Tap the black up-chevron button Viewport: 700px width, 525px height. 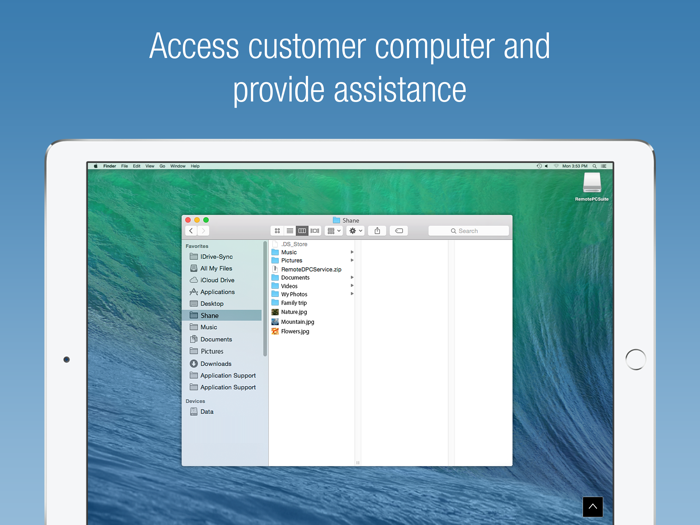(593, 507)
